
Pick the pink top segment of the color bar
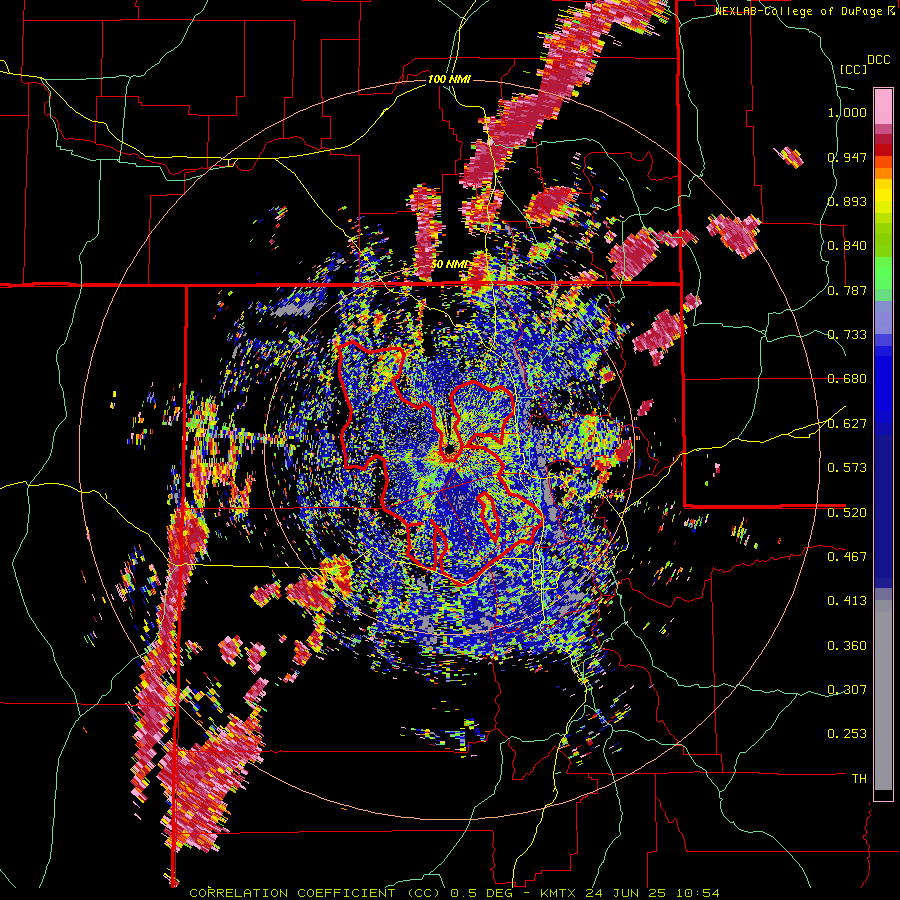883,107
